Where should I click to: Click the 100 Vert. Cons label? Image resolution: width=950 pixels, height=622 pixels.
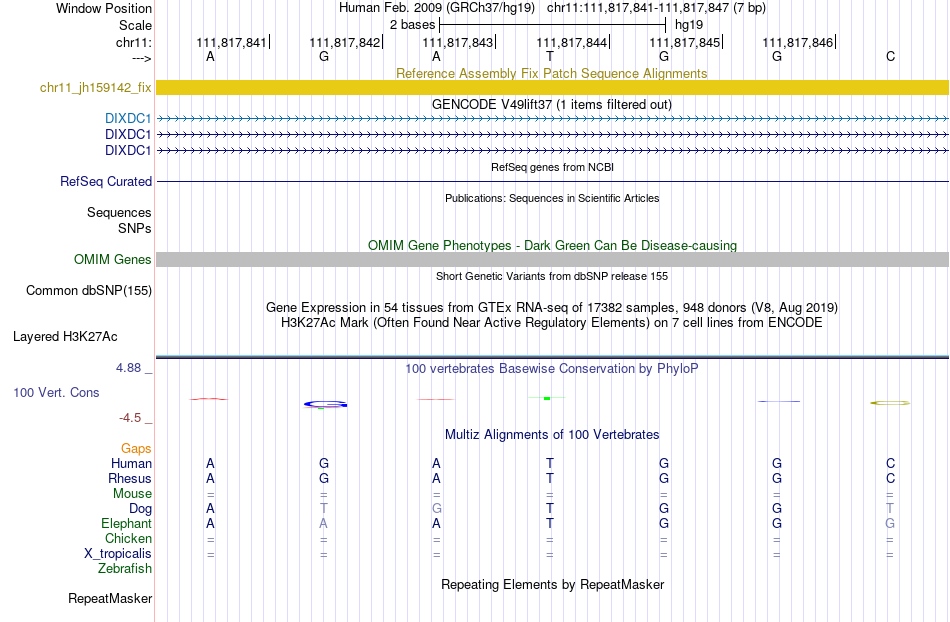pos(56,392)
